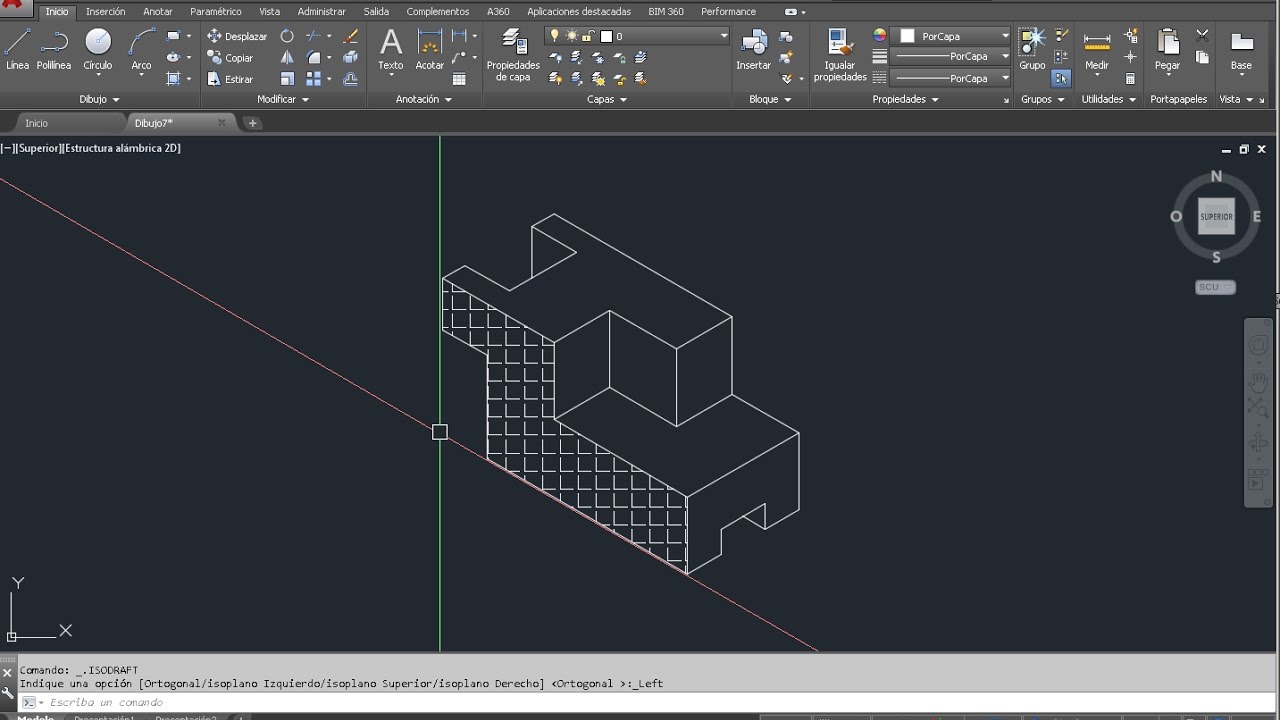The image size is (1280, 720).
Task: Click N on the ViewCube compass
Action: pyautogui.click(x=1216, y=176)
